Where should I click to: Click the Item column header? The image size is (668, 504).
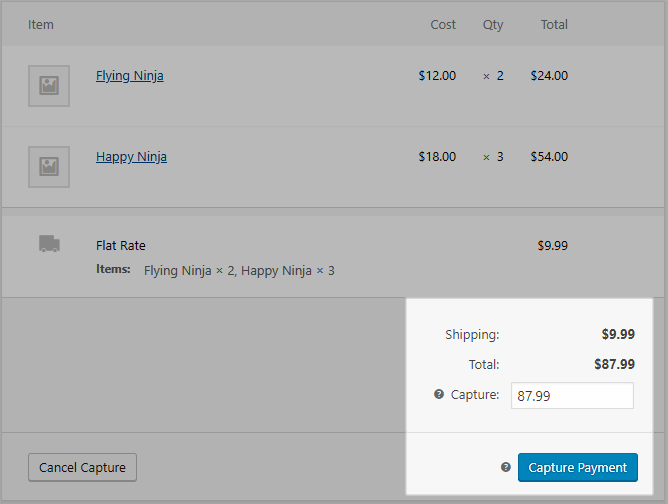[x=41, y=25]
